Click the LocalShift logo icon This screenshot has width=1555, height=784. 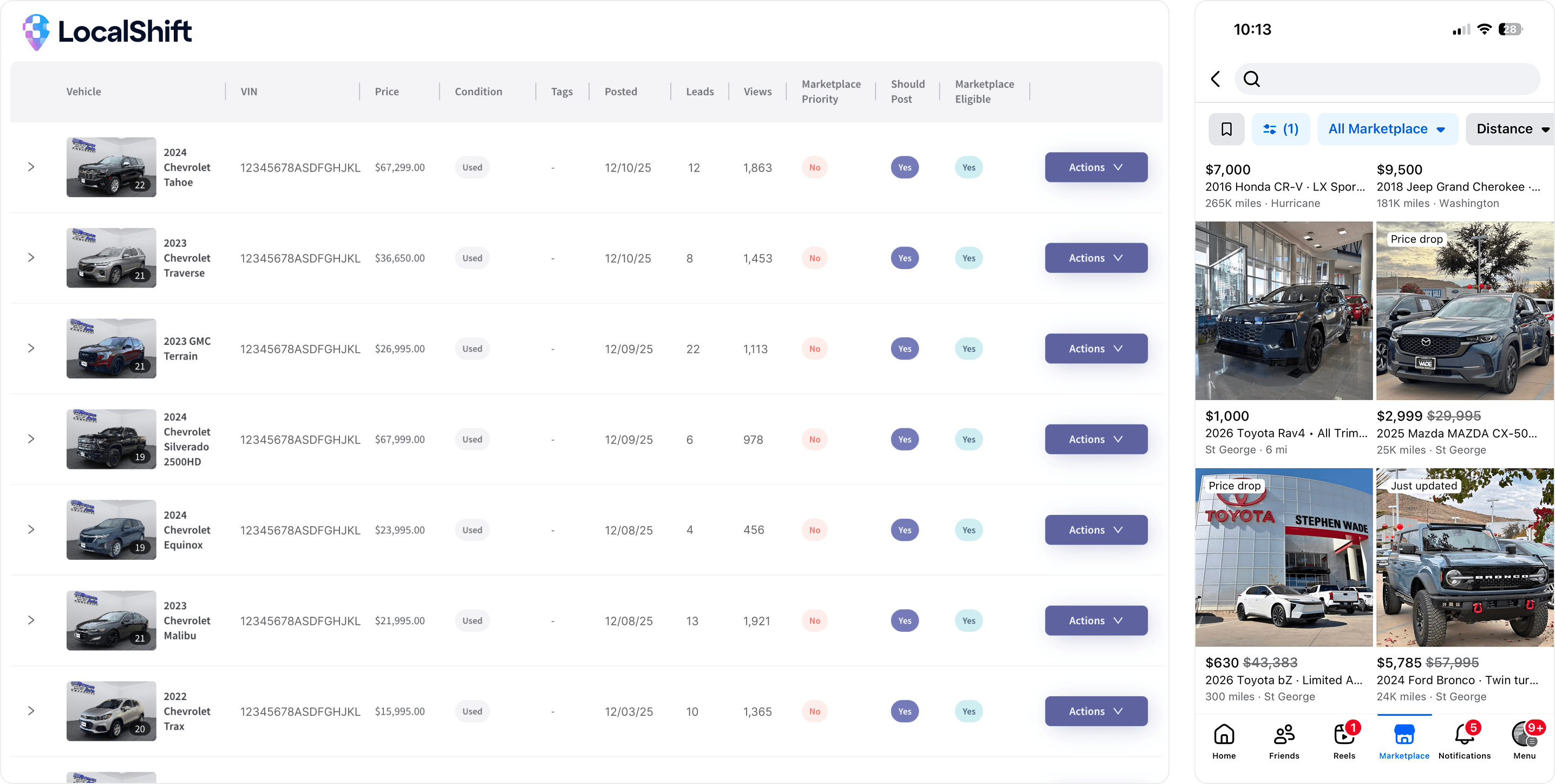tap(36, 31)
